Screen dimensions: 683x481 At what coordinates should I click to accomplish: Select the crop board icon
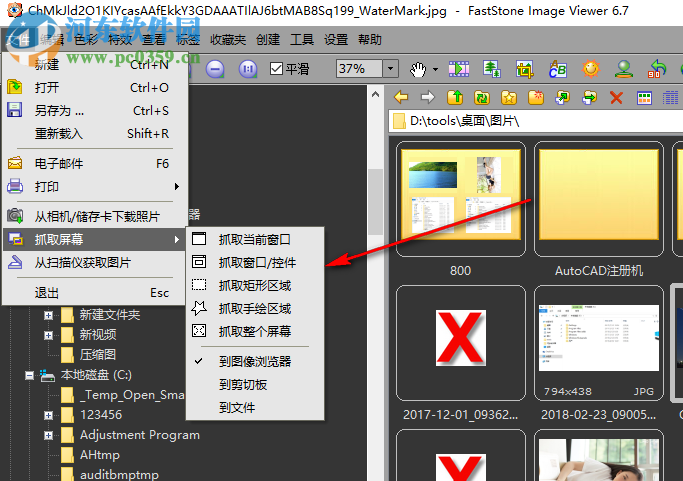(x=525, y=69)
